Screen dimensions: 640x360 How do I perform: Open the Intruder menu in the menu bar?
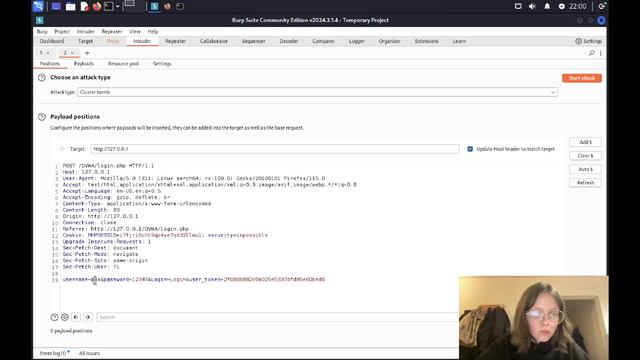pos(85,31)
